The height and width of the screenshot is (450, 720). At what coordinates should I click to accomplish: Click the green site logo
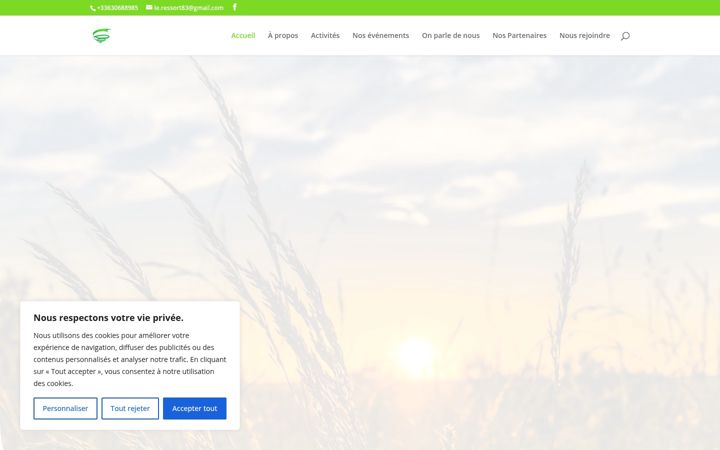pyautogui.click(x=101, y=35)
